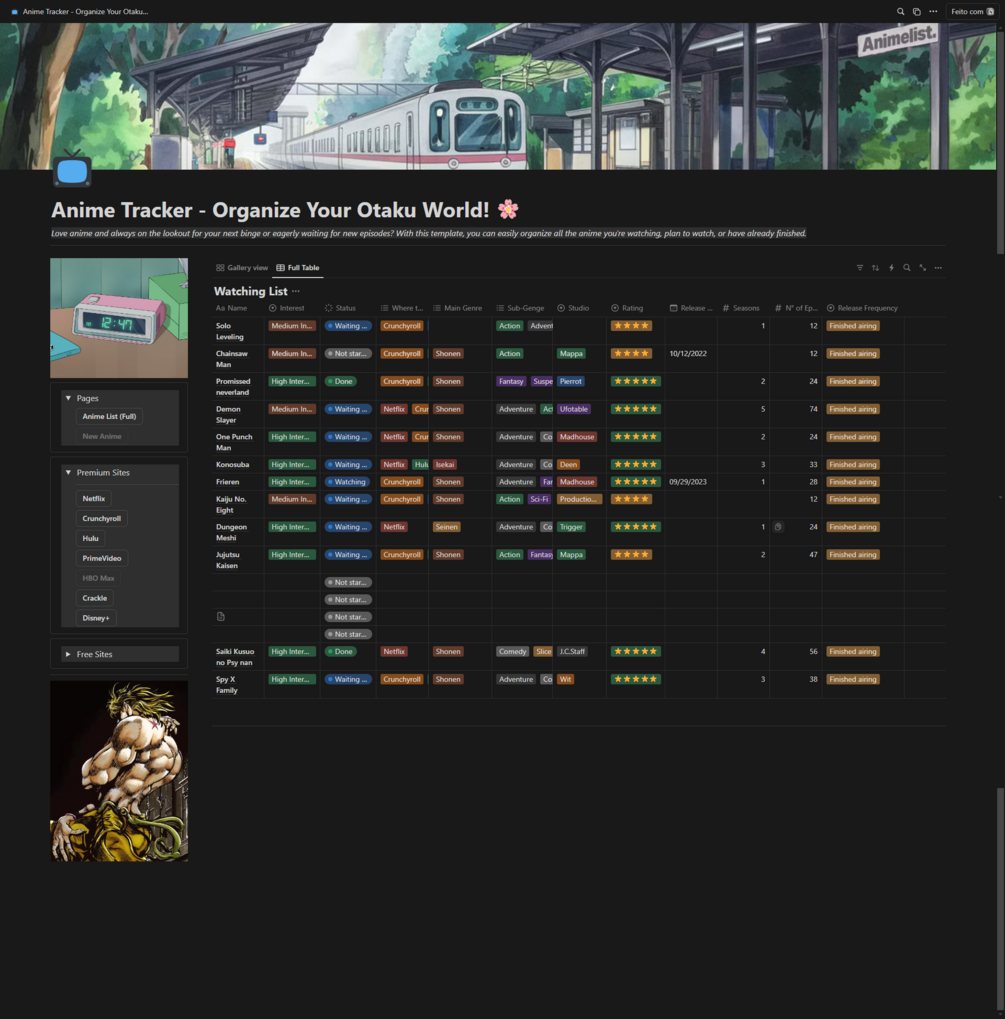Open the Sub-Genge column header menu

pos(522,308)
